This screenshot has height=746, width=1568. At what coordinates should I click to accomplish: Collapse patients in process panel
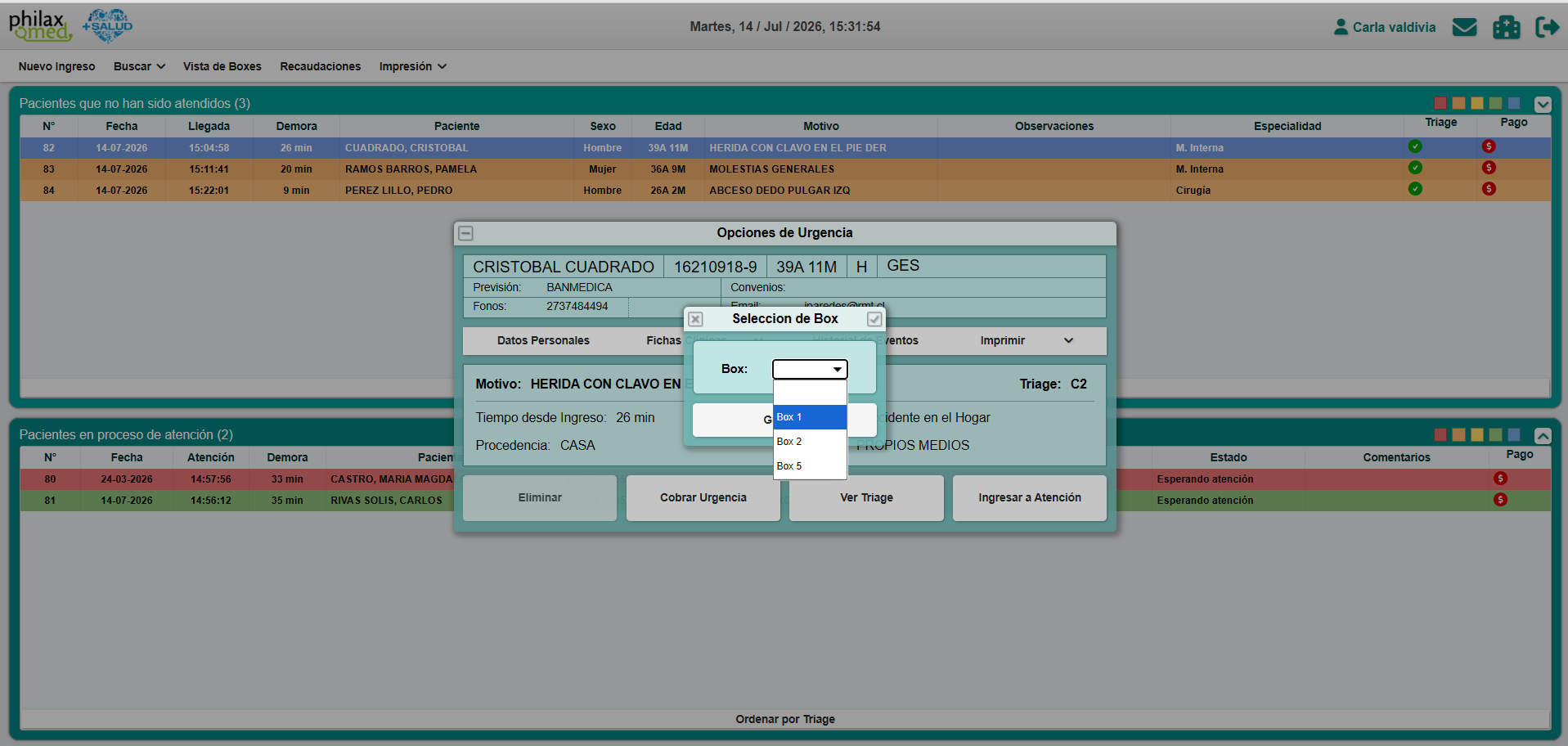pos(1543,435)
